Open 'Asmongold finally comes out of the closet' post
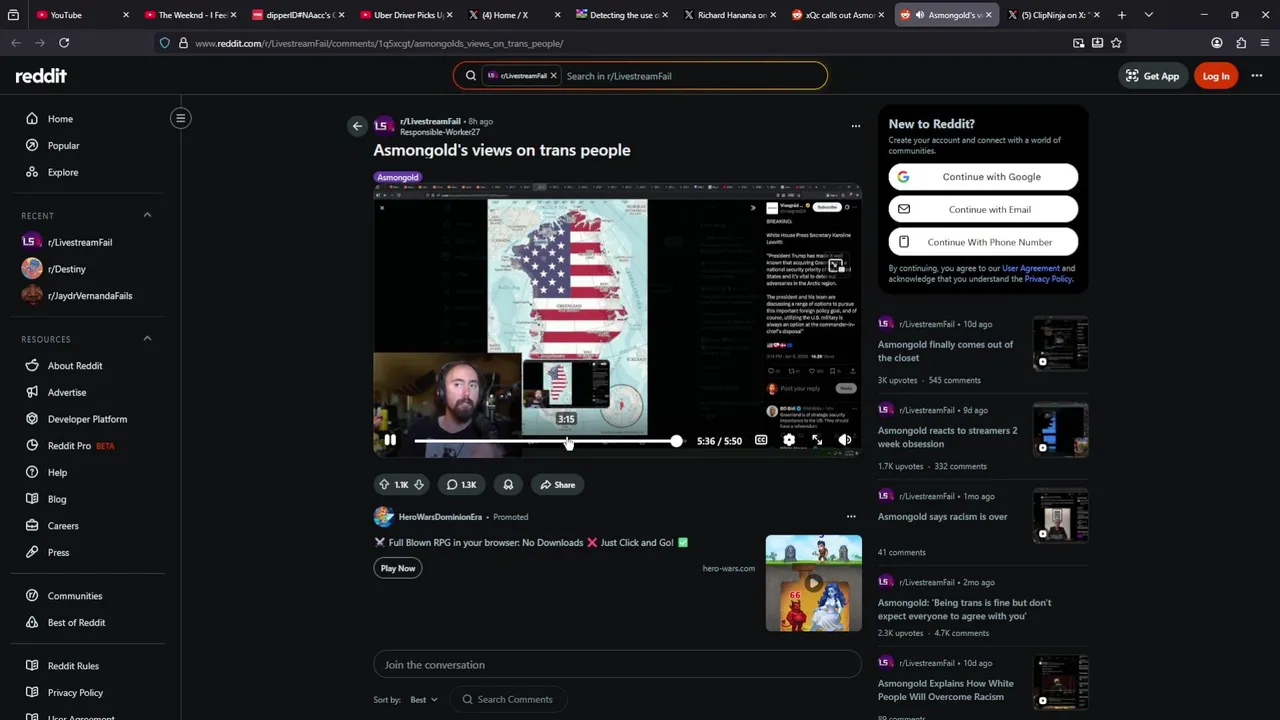 pyautogui.click(x=945, y=351)
